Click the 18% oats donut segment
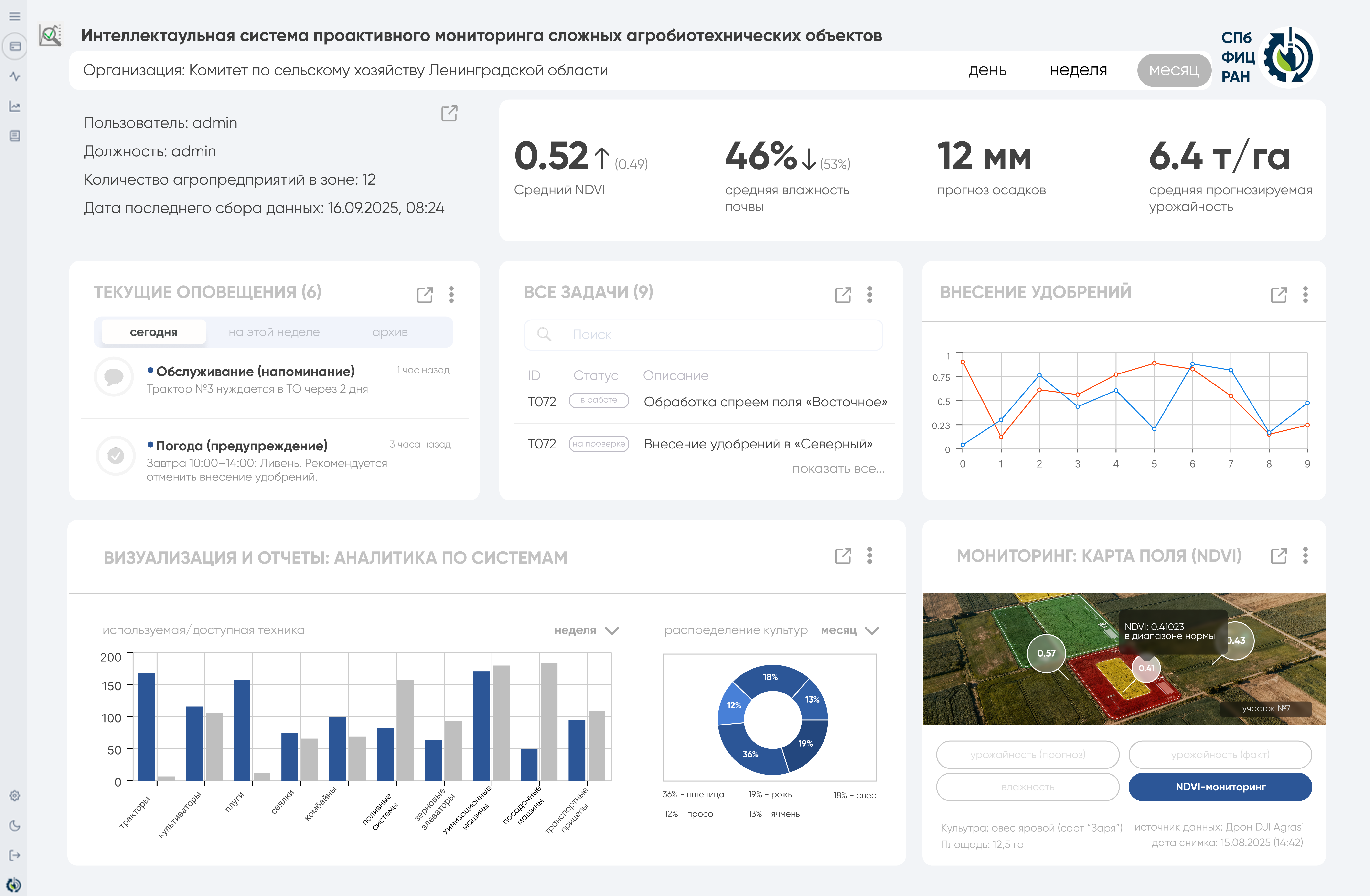1370x896 pixels. 770,677
